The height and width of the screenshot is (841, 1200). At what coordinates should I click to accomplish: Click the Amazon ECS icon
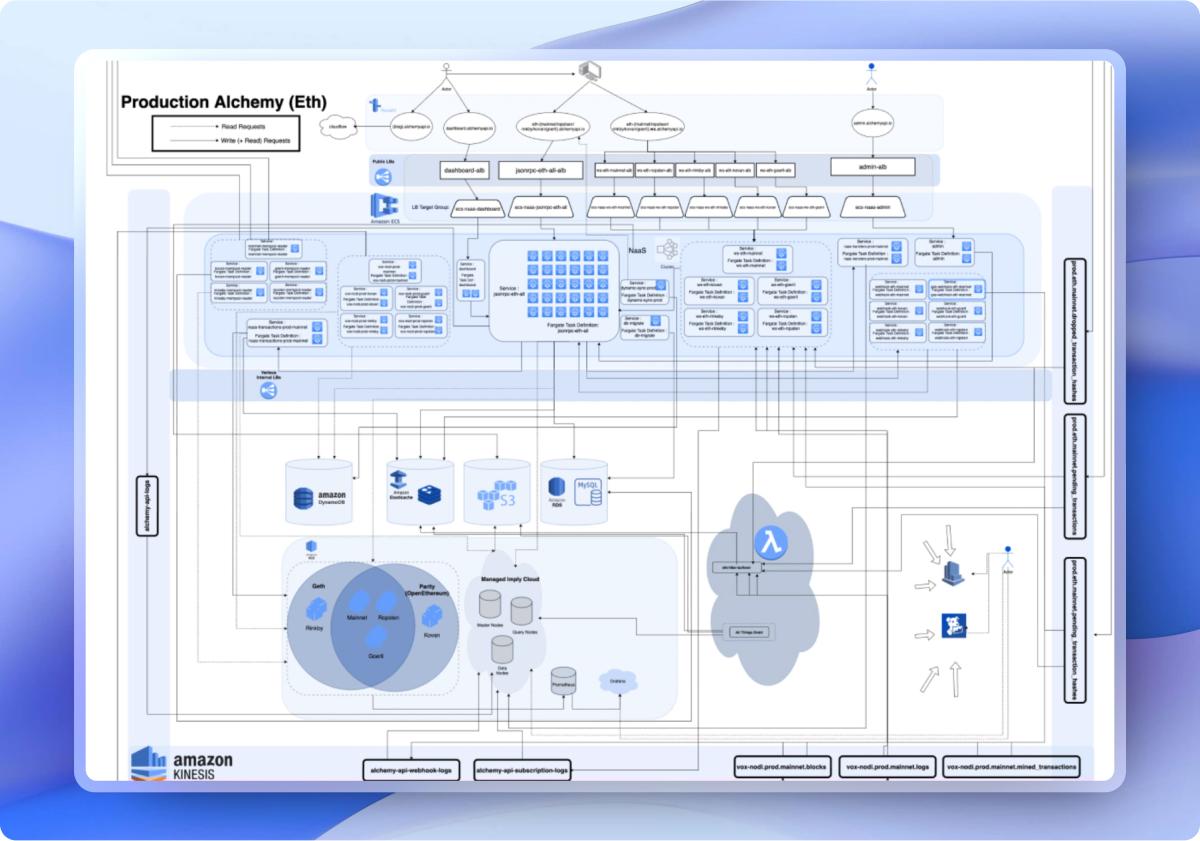click(383, 205)
